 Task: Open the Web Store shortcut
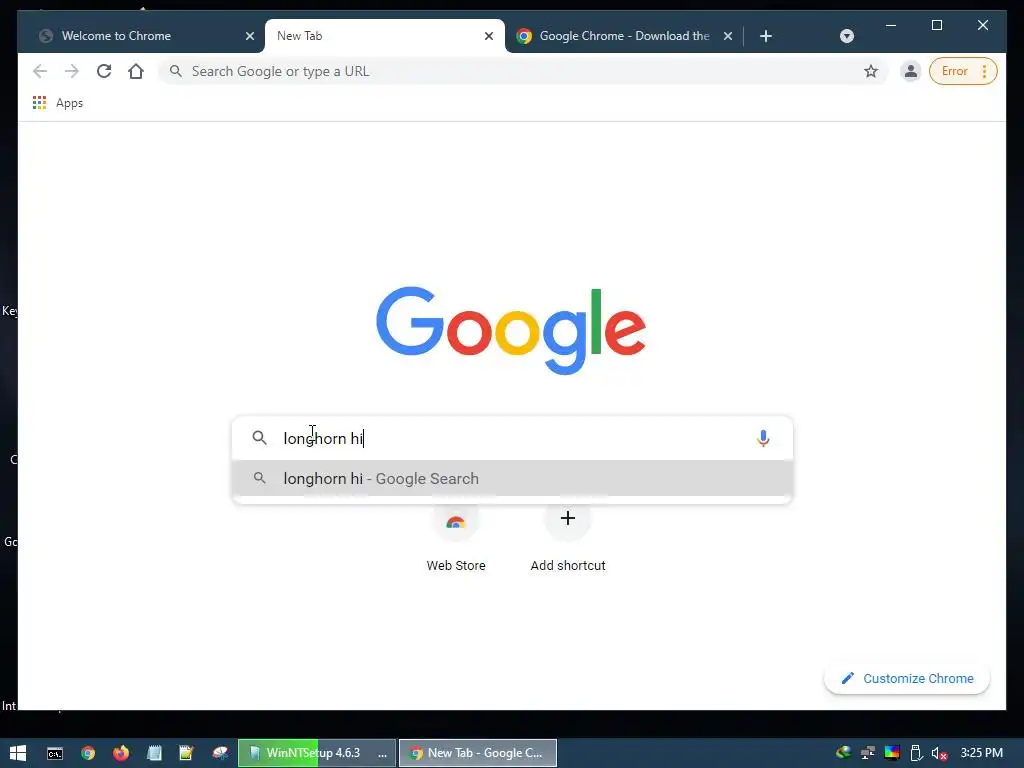click(456, 536)
